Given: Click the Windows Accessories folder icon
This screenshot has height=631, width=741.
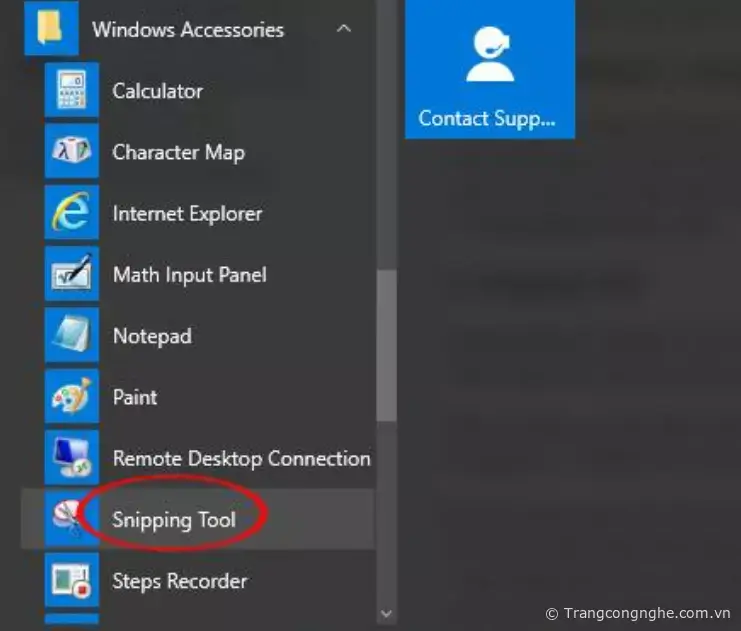Looking at the screenshot, I should [51, 29].
